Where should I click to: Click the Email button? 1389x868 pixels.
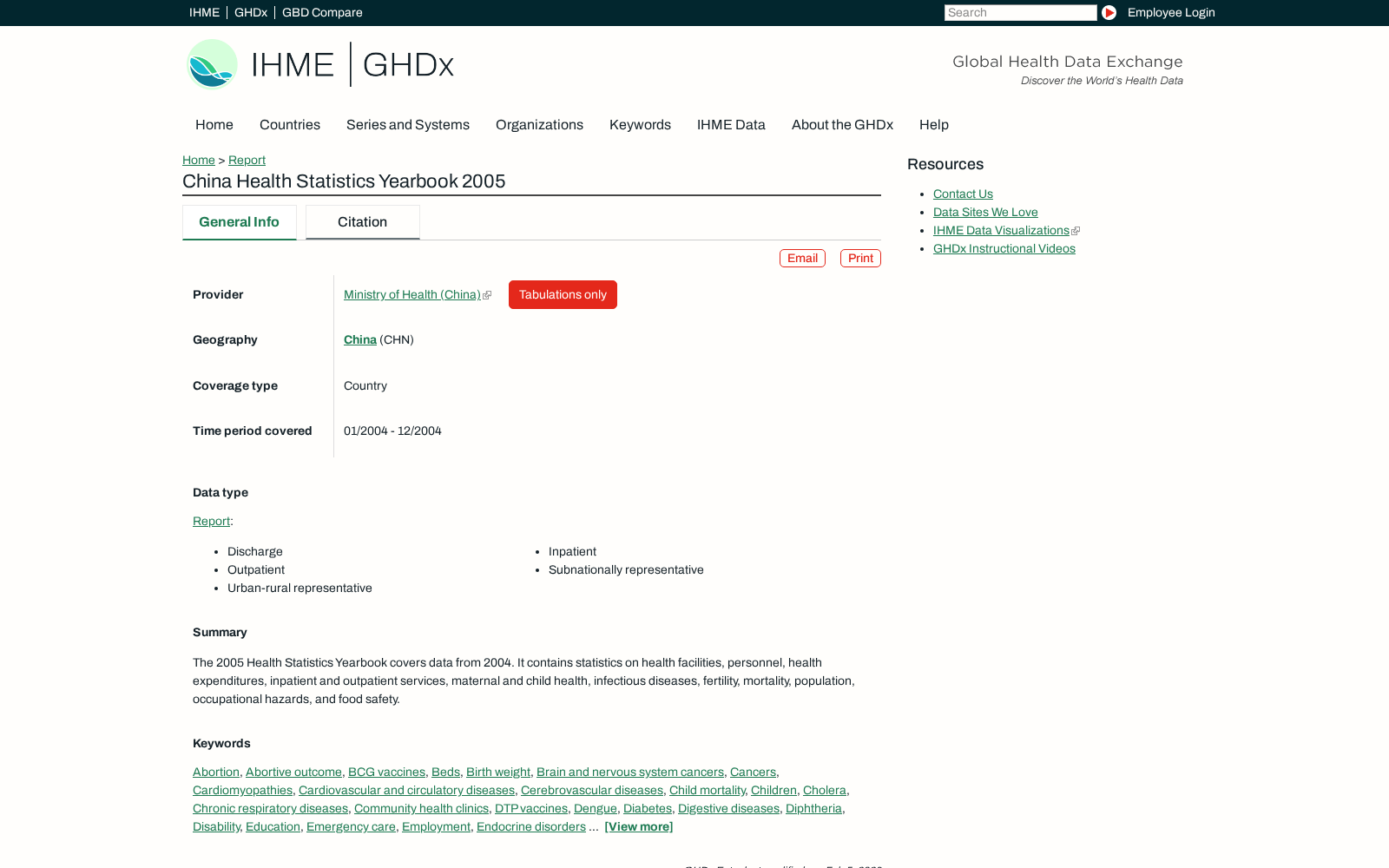point(802,258)
